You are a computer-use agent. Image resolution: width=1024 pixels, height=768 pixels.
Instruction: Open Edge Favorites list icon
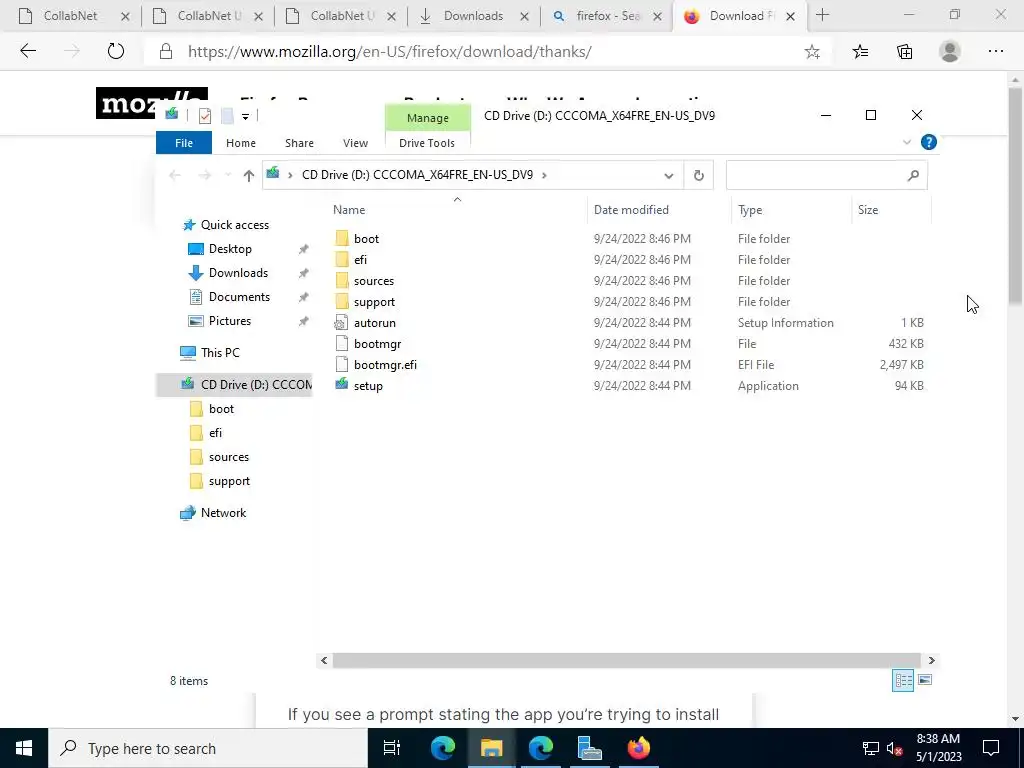(x=860, y=52)
